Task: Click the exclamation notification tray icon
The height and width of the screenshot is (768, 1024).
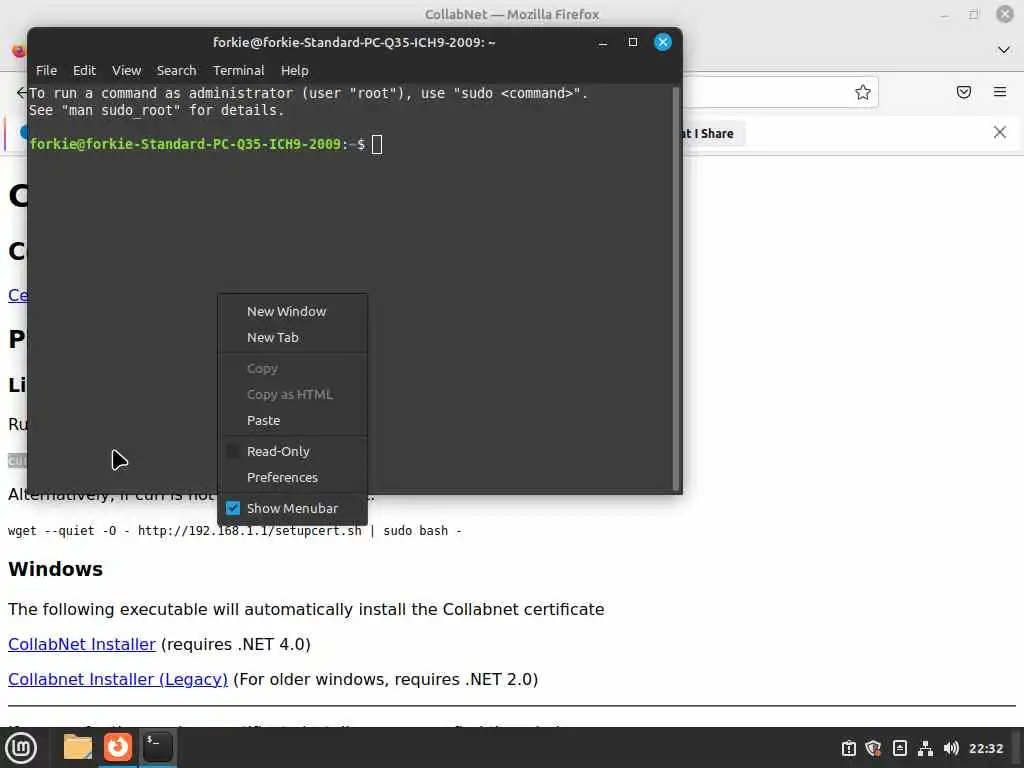Action: (x=848, y=748)
